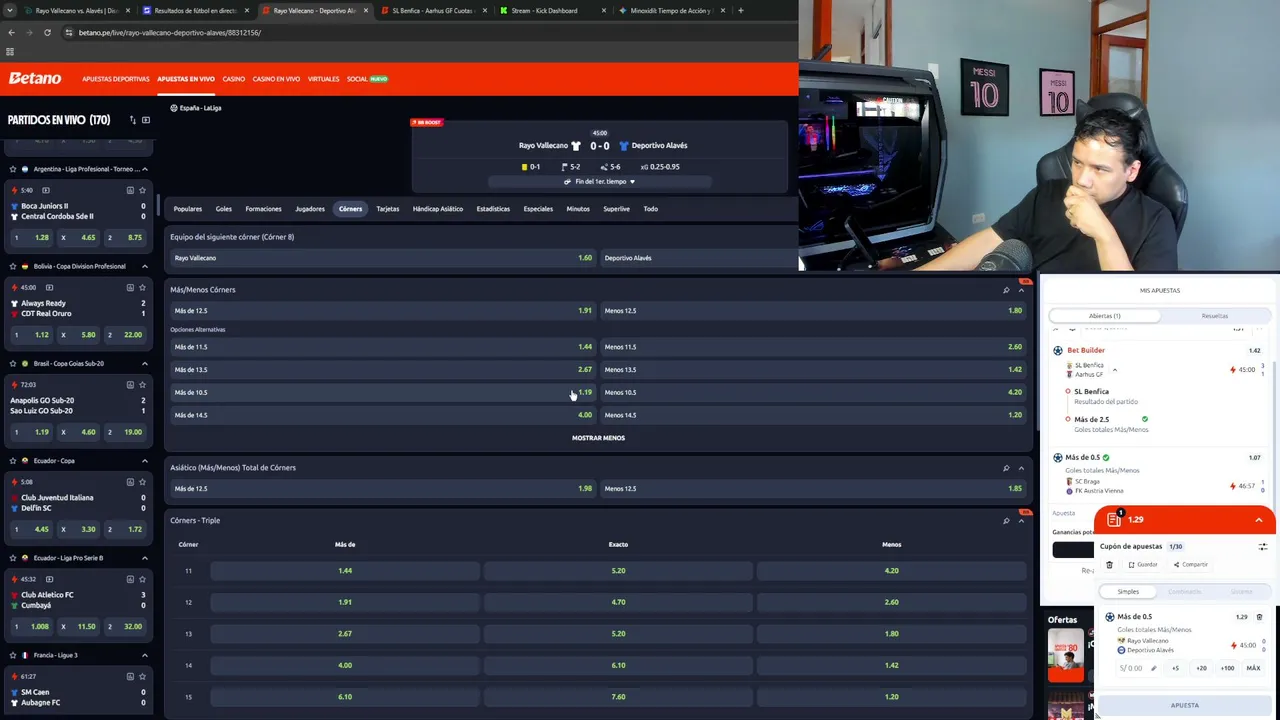Screen dimensions: 1280x720
Task: Open bet coupon settings sliders
Action: 1263,547
